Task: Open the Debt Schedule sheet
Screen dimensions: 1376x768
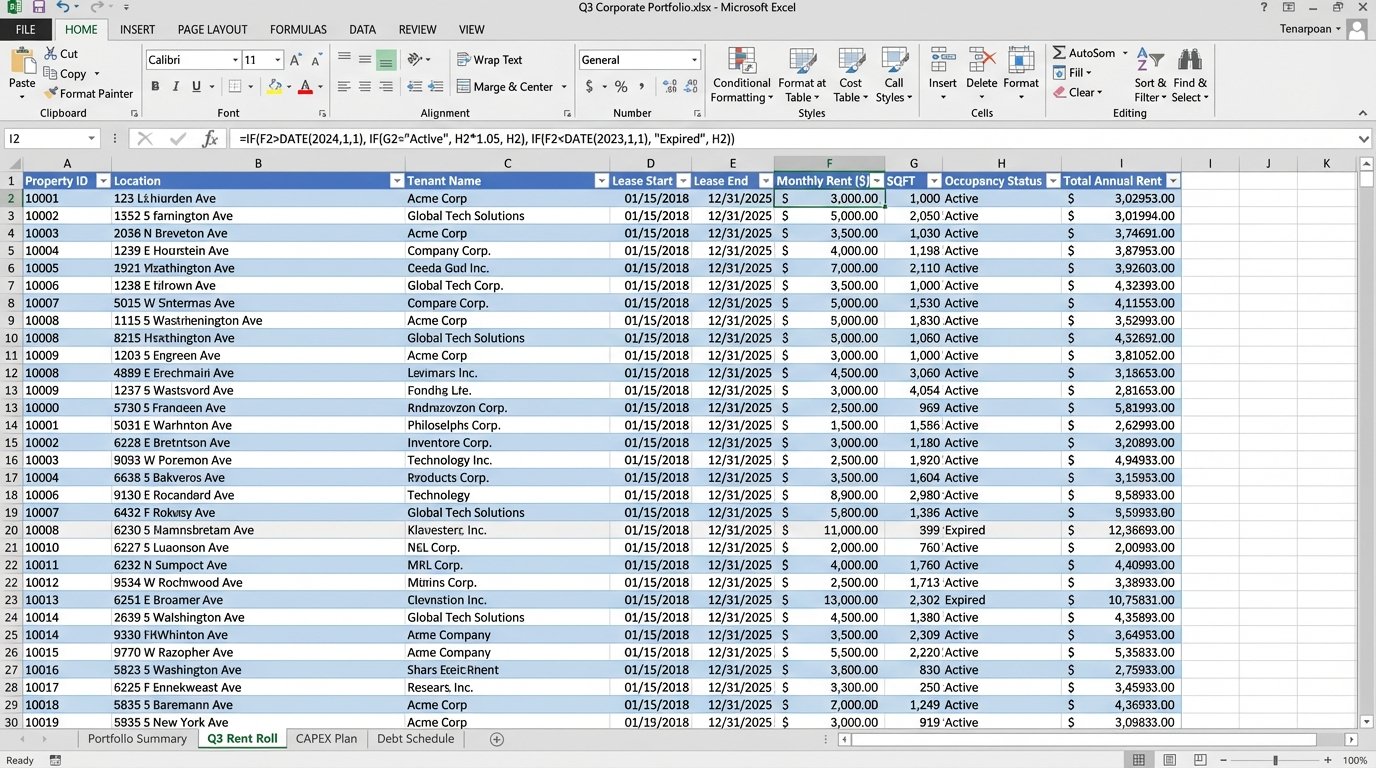Action: point(418,738)
